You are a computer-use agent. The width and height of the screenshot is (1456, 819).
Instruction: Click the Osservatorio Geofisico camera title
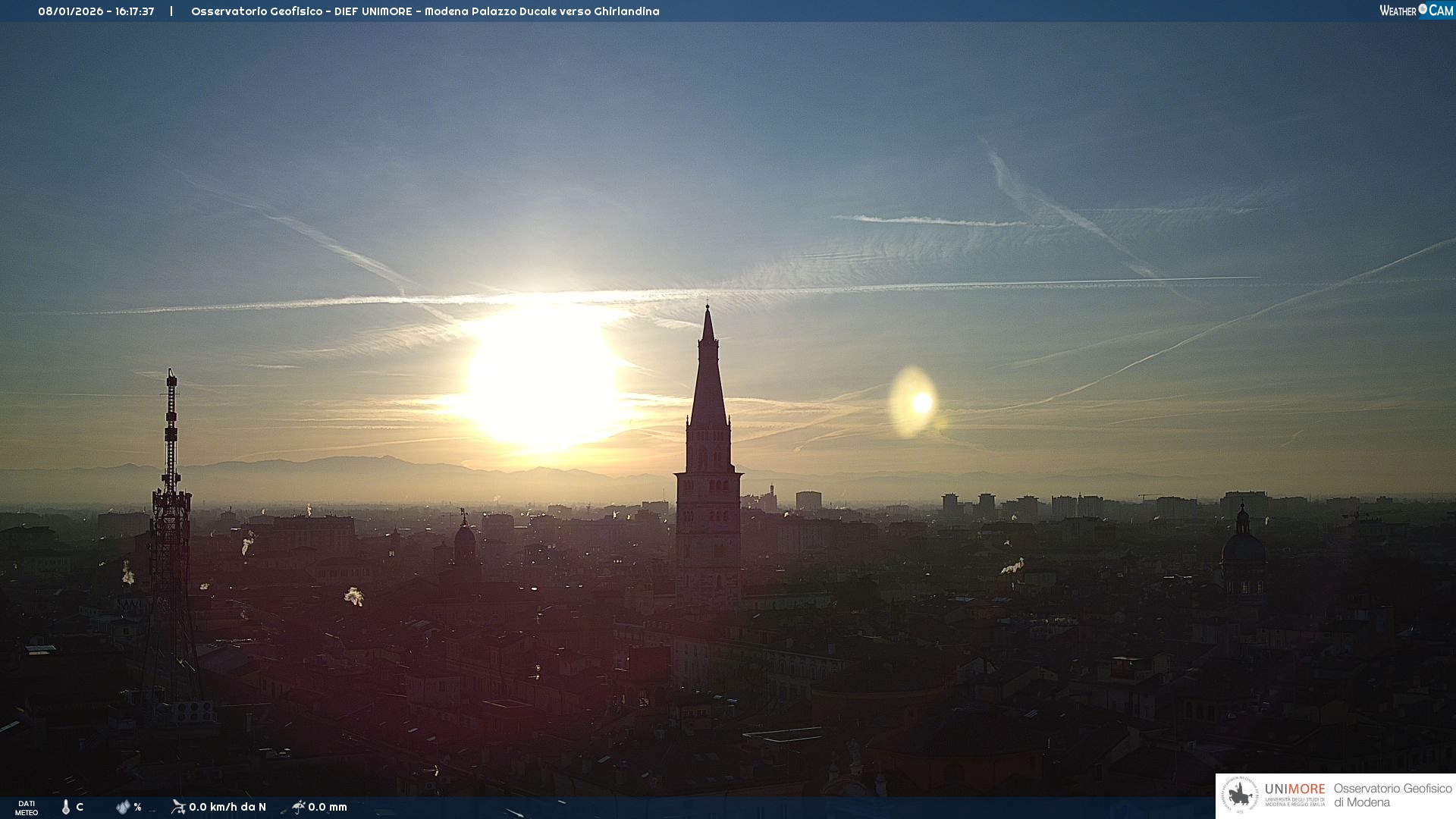[425, 11]
